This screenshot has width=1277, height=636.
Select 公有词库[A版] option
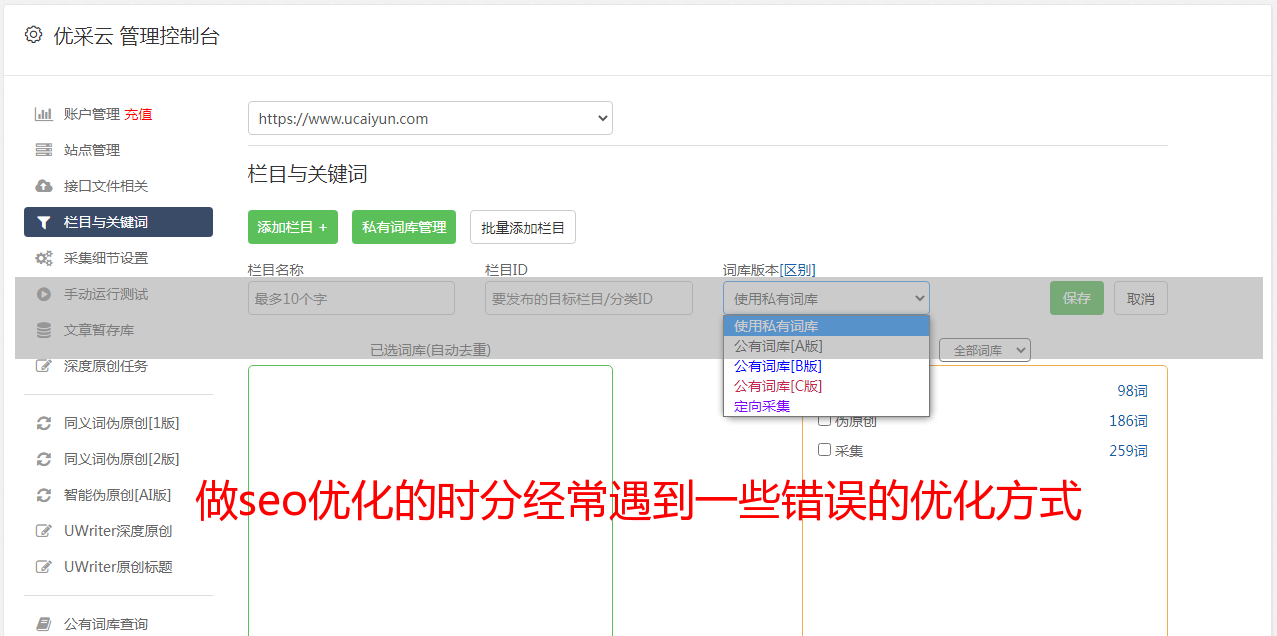[x=826, y=346]
